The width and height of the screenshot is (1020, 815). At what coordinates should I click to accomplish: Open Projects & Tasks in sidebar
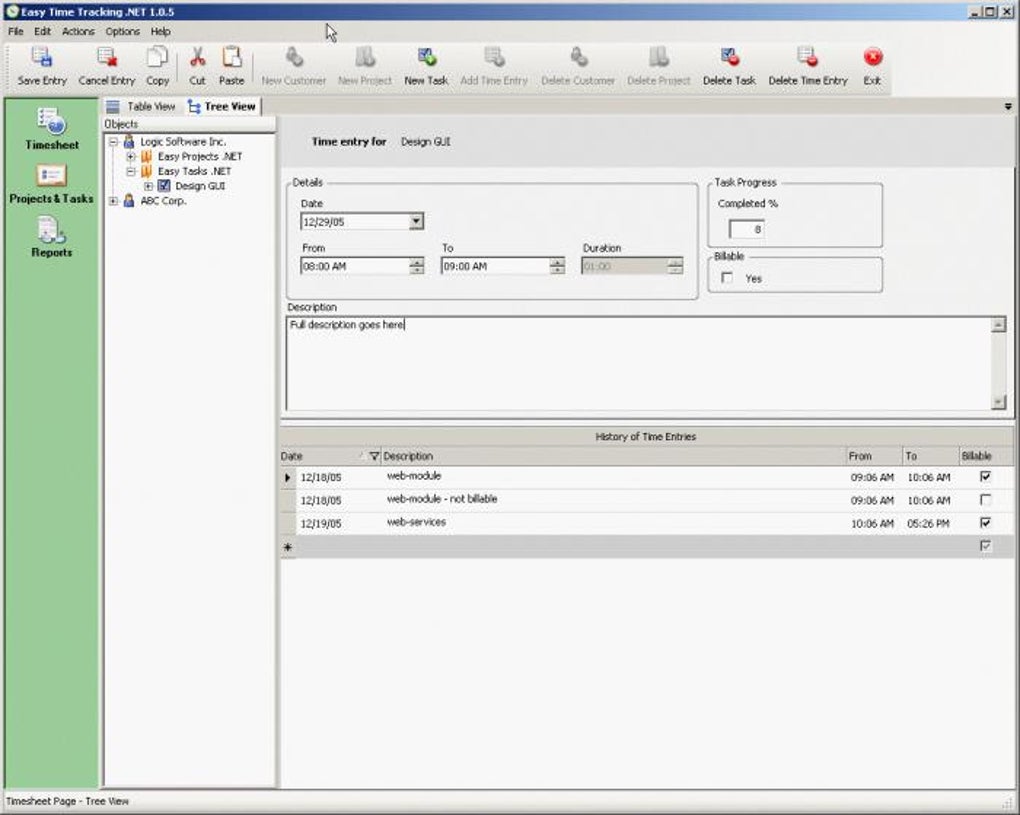tap(51, 184)
